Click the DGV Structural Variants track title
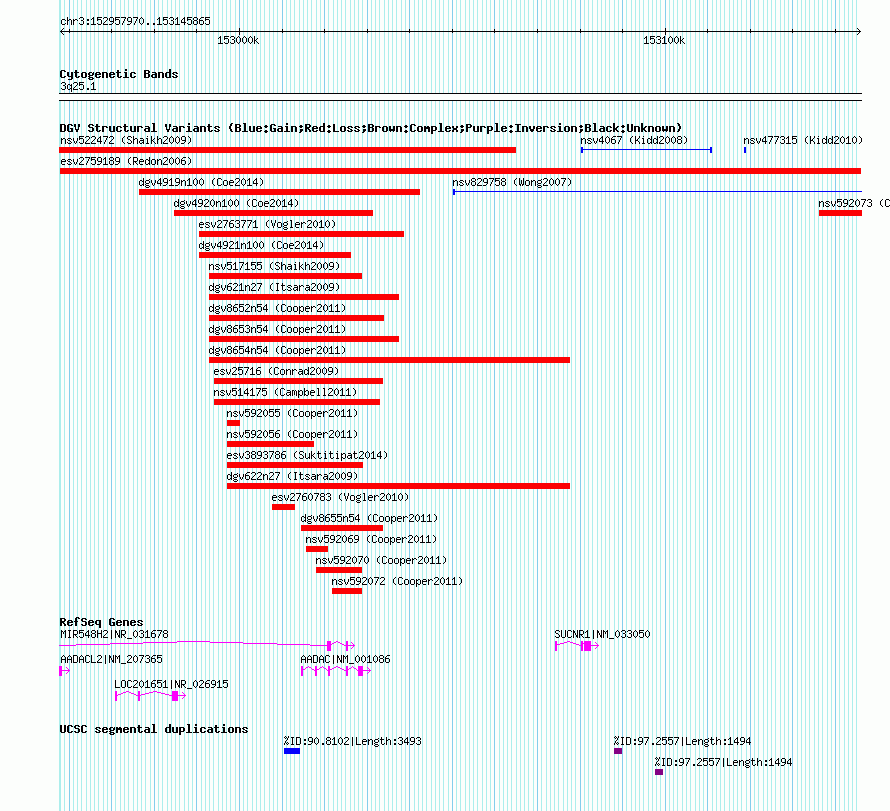This screenshot has width=890, height=811. click(x=371, y=128)
